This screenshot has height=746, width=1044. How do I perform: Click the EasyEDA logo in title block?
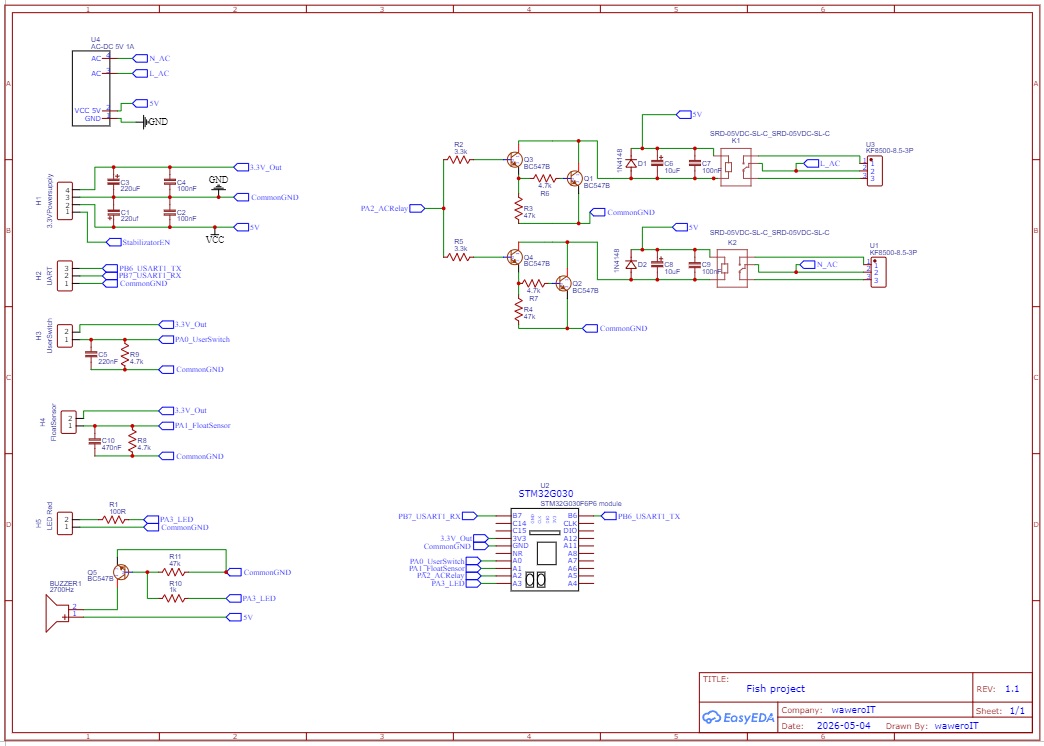tap(738, 718)
